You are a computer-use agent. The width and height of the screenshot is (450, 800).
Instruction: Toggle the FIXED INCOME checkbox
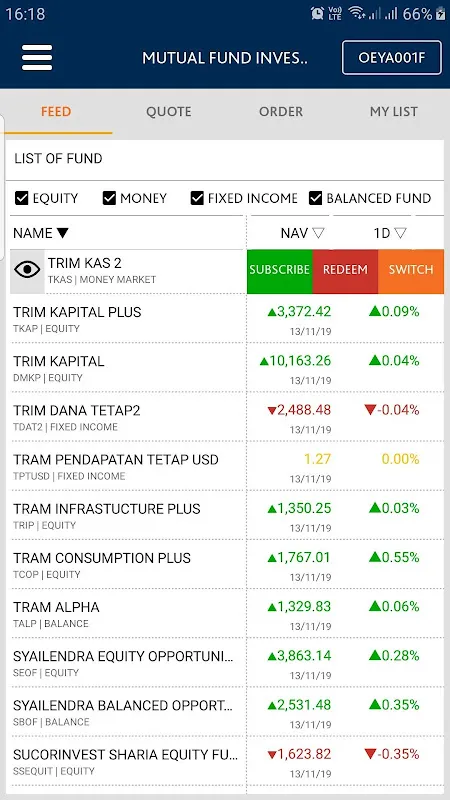(197, 198)
